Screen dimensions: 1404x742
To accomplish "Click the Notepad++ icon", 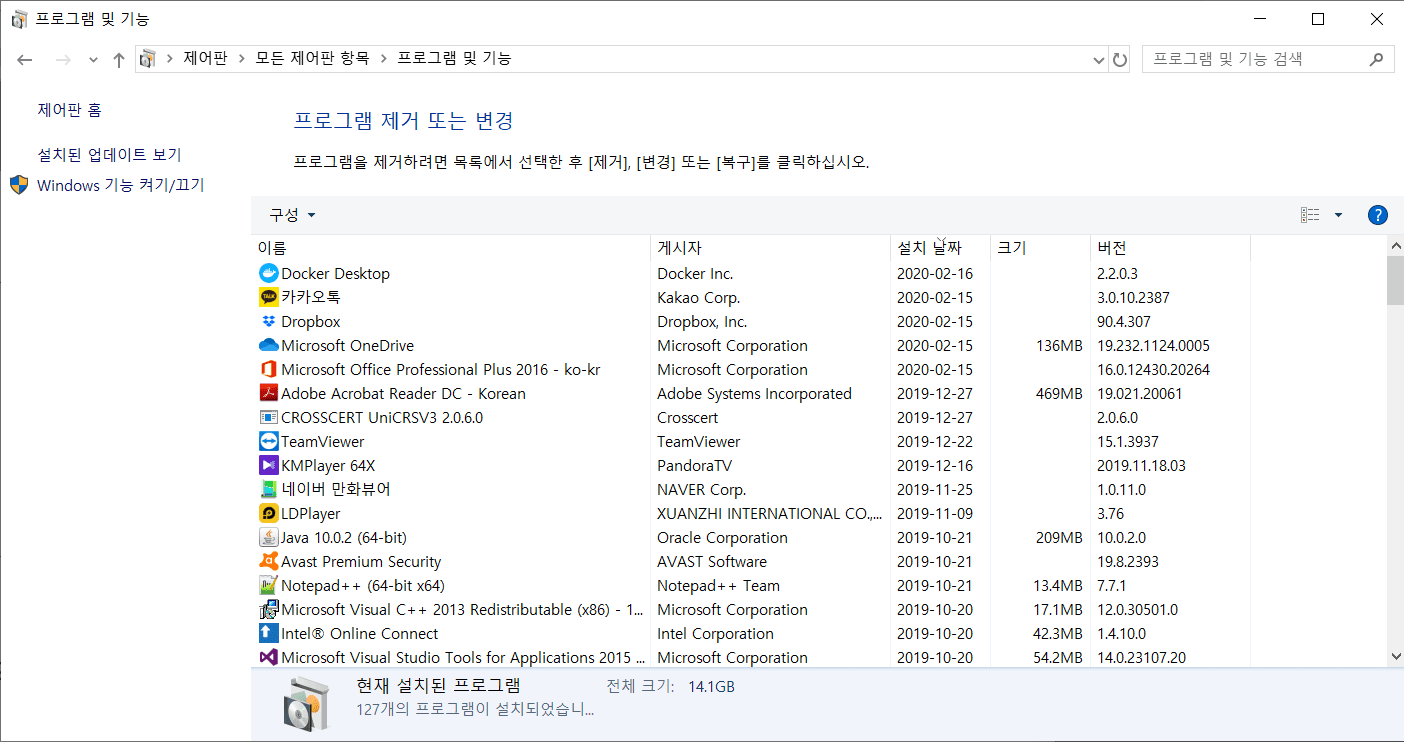I will 268,585.
